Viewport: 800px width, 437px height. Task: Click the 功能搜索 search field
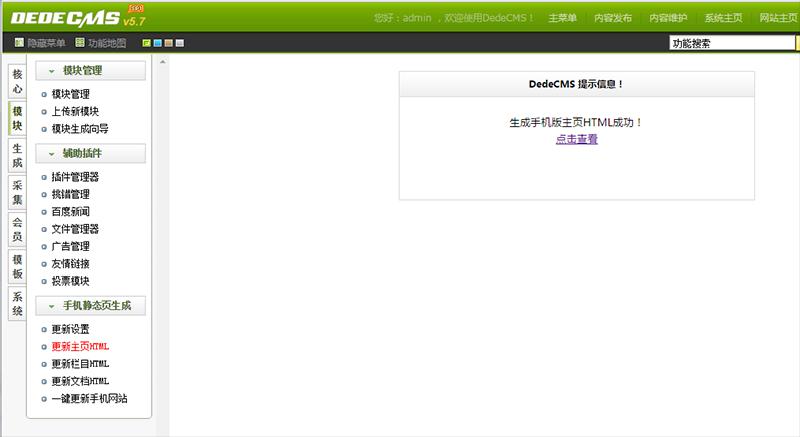(x=733, y=43)
